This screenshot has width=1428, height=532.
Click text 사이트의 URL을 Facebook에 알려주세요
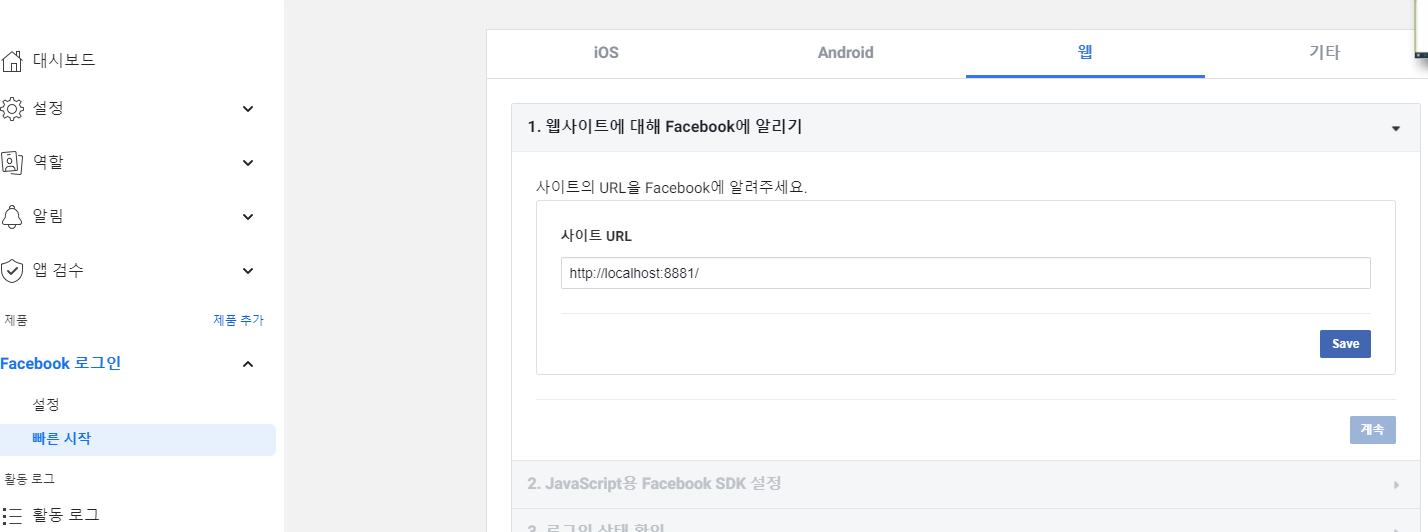pyautogui.click(x=671, y=187)
